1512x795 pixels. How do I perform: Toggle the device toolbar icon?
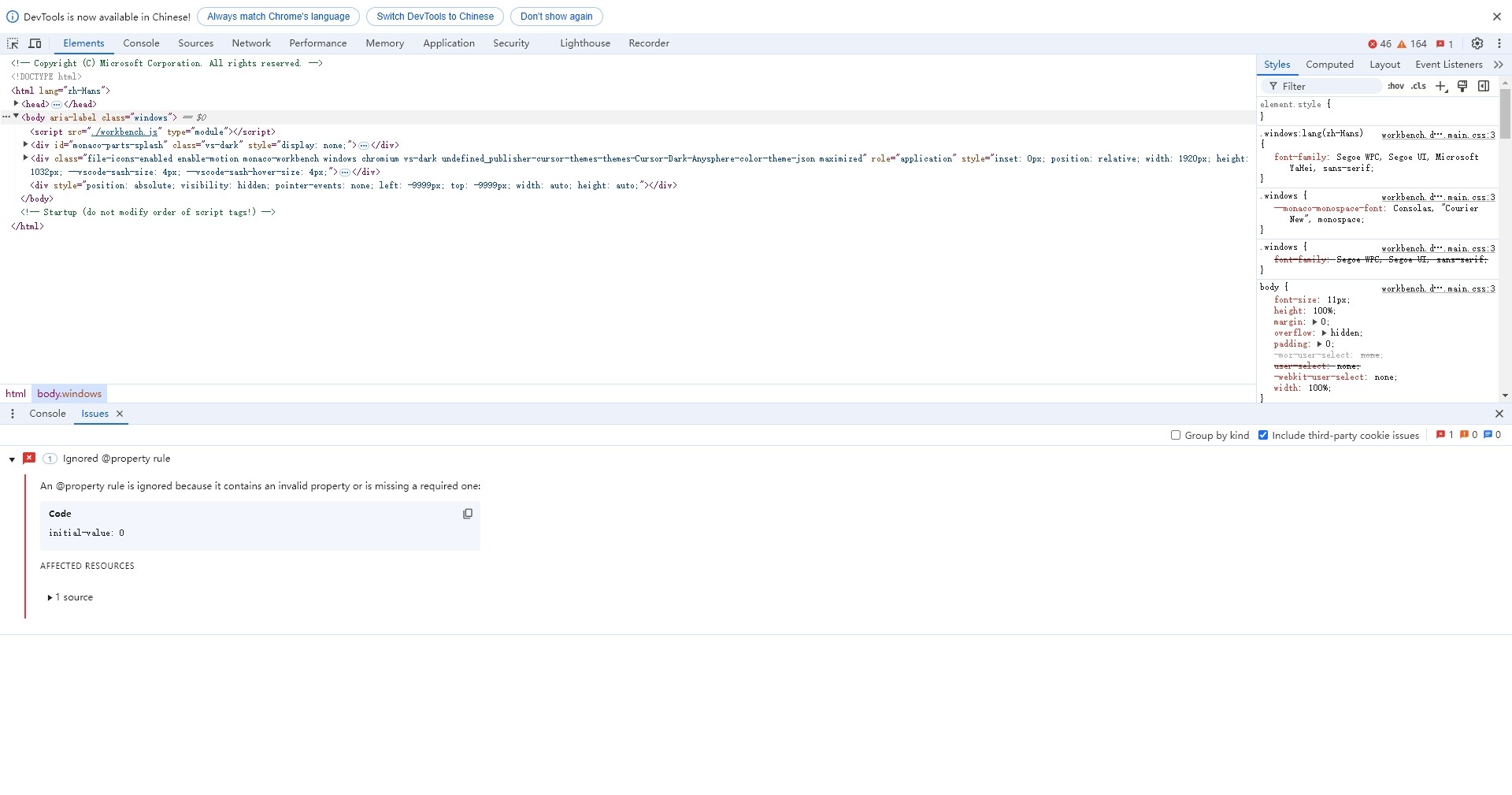(35, 43)
